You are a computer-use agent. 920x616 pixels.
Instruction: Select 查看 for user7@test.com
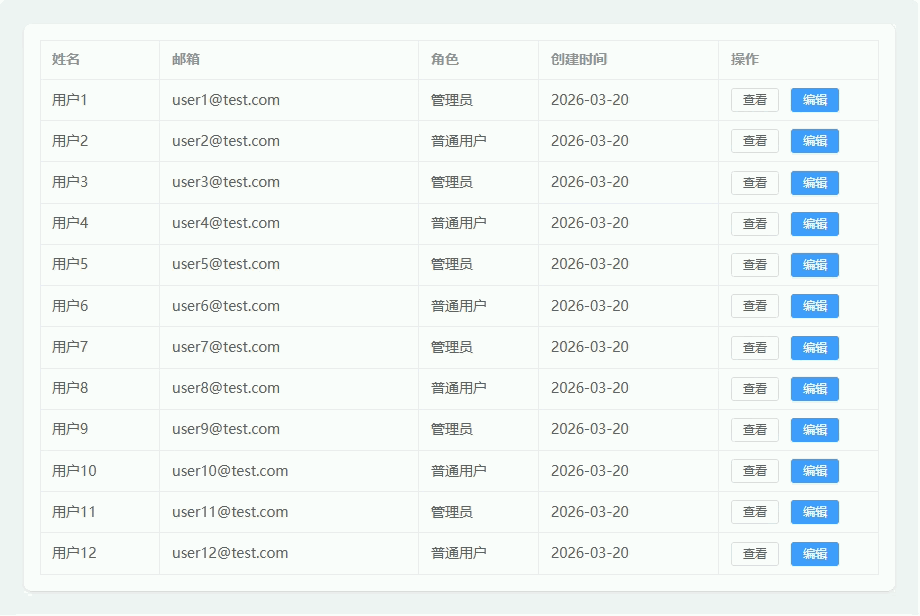click(754, 347)
